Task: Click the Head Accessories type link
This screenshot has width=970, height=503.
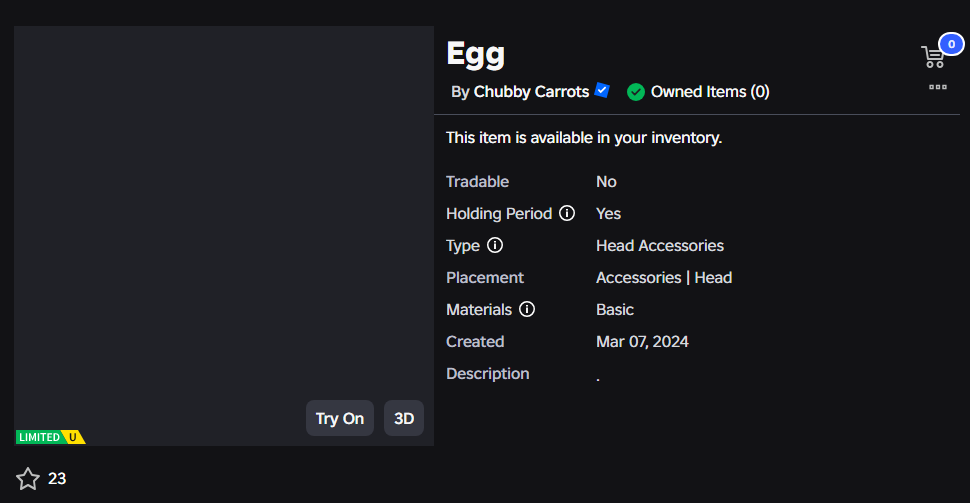Action: pyautogui.click(x=659, y=246)
